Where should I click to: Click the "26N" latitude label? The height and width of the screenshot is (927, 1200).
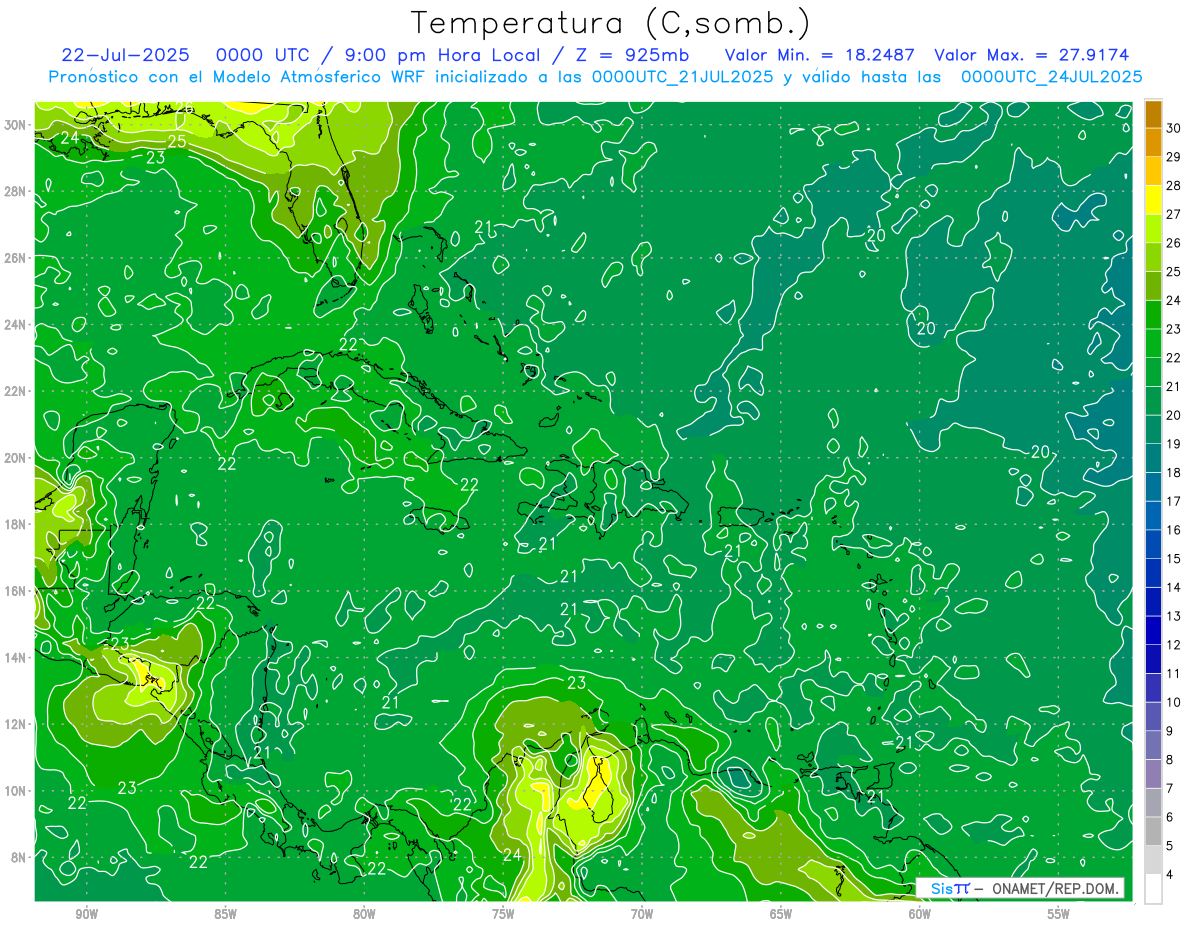(16, 258)
